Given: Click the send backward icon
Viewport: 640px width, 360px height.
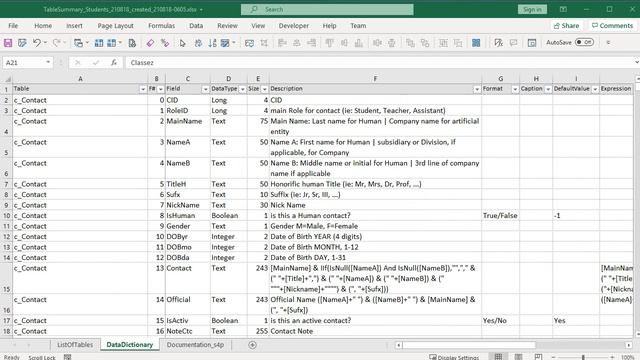Looking at the screenshot, I should point(425,43).
